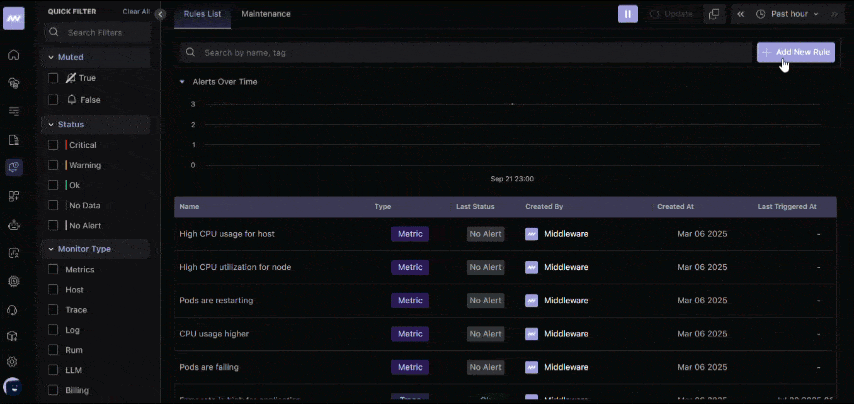This screenshot has height=404, width=854.
Task: Pause live updates with the pause icon
Action: [627, 14]
